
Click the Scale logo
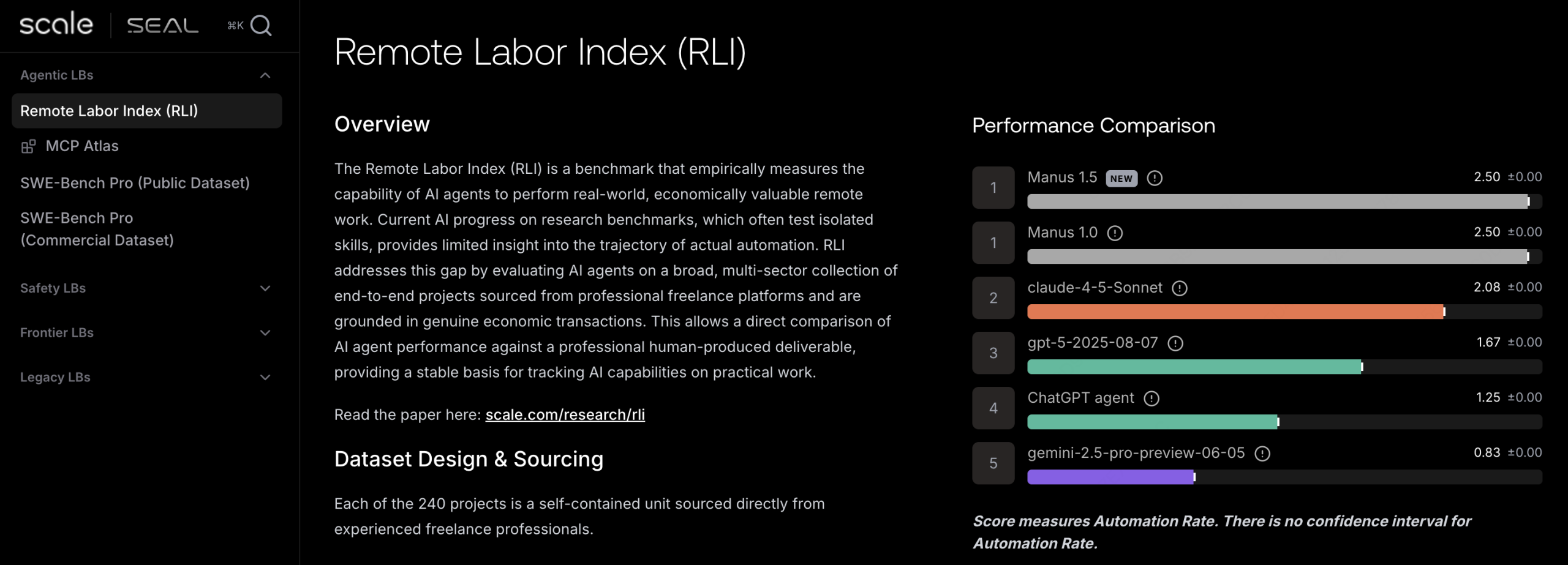click(x=56, y=24)
